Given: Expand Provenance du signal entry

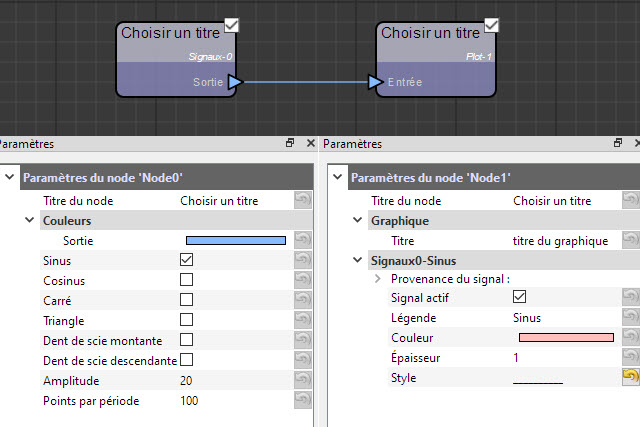Looking at the screenshot, I should coord(378,279).
